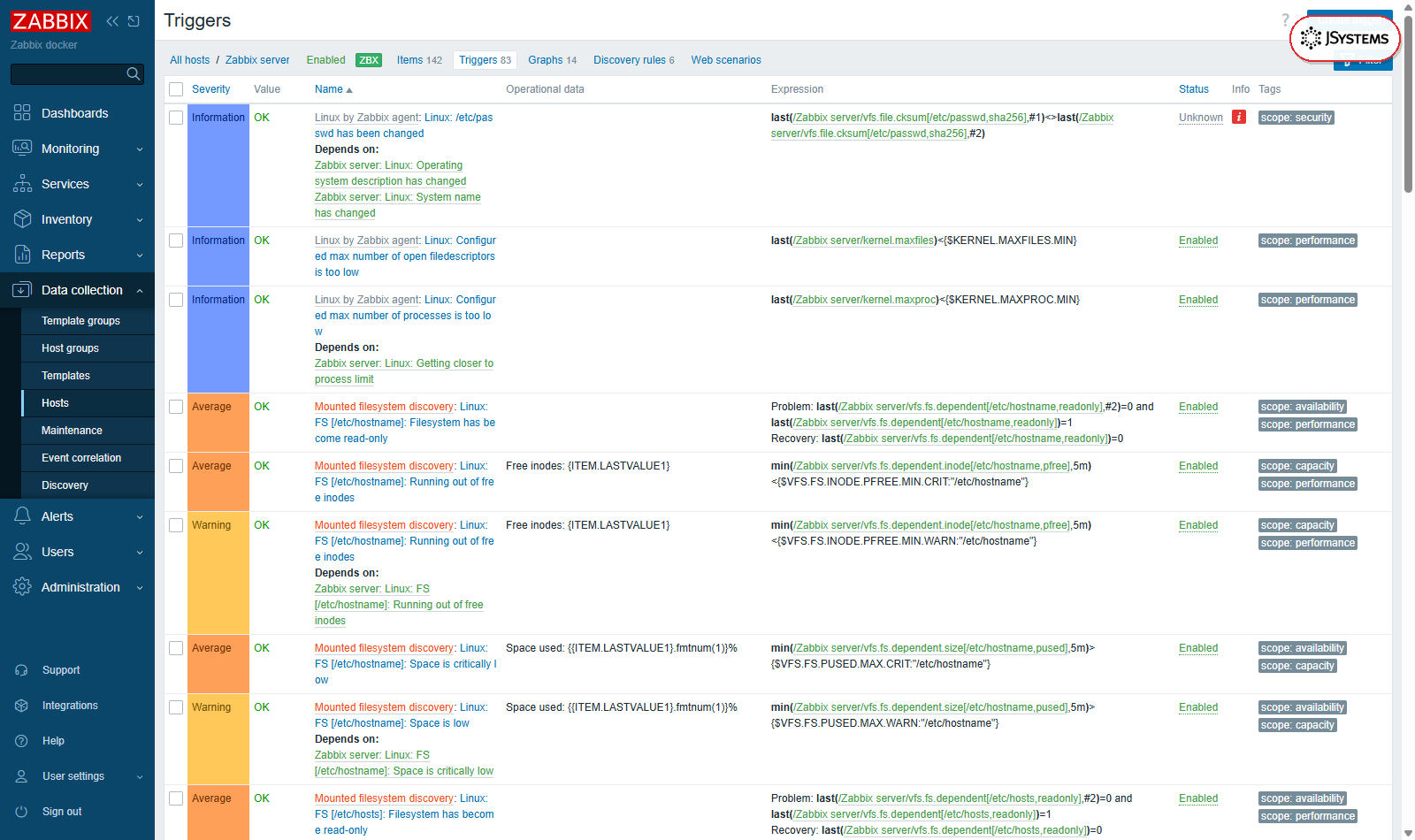Click the red info icon on passwd trigger
Viewport: 1415px width, 840px height.
1239,118
